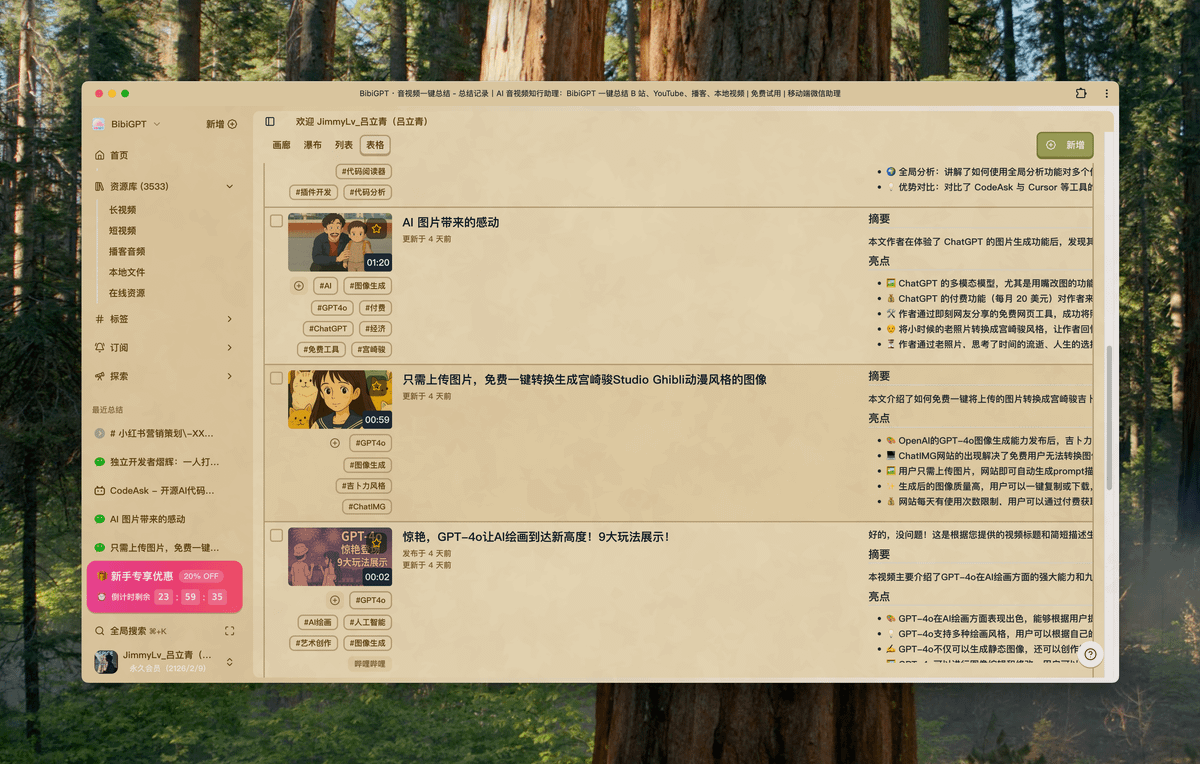This screenshot has width=1200, height=764.
Task: Switch to the 瀑布 view tab
Action: coord(313,145)
